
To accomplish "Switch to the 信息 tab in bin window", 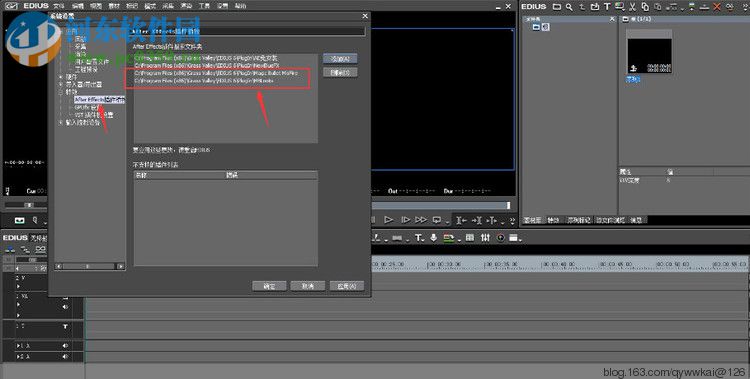I will pos(636,220).
